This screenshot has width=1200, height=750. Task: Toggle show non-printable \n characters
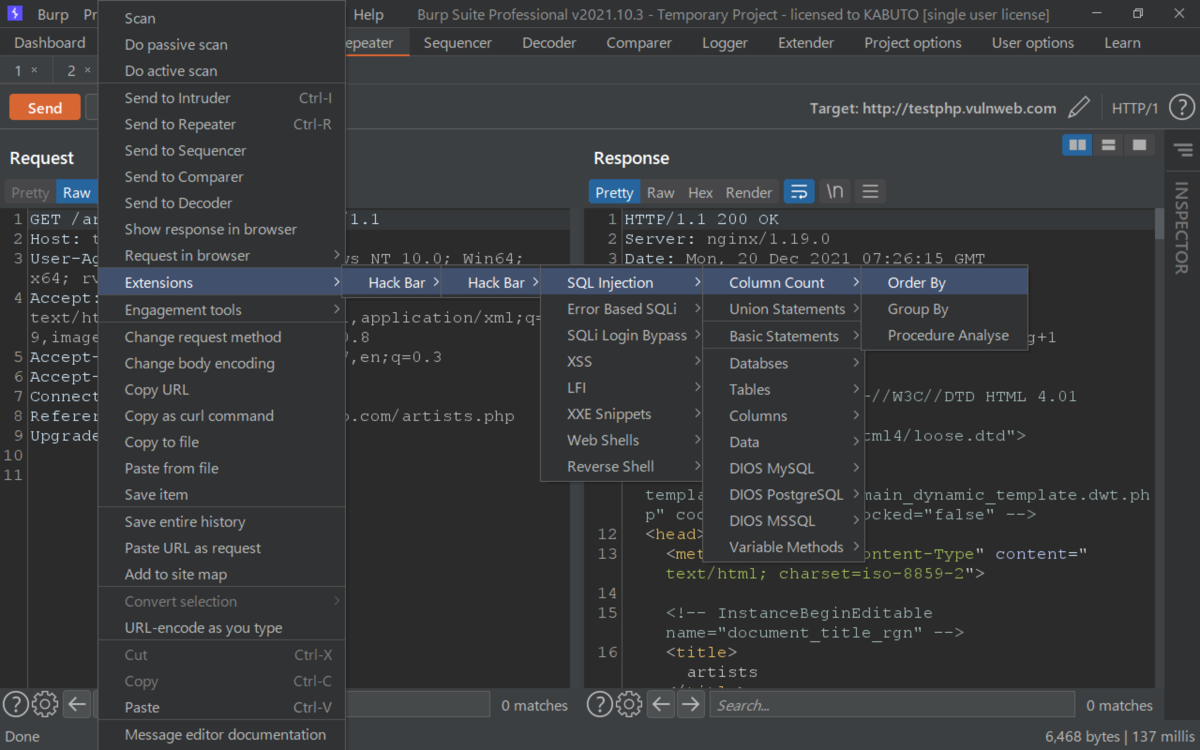(x=834, y=192)
